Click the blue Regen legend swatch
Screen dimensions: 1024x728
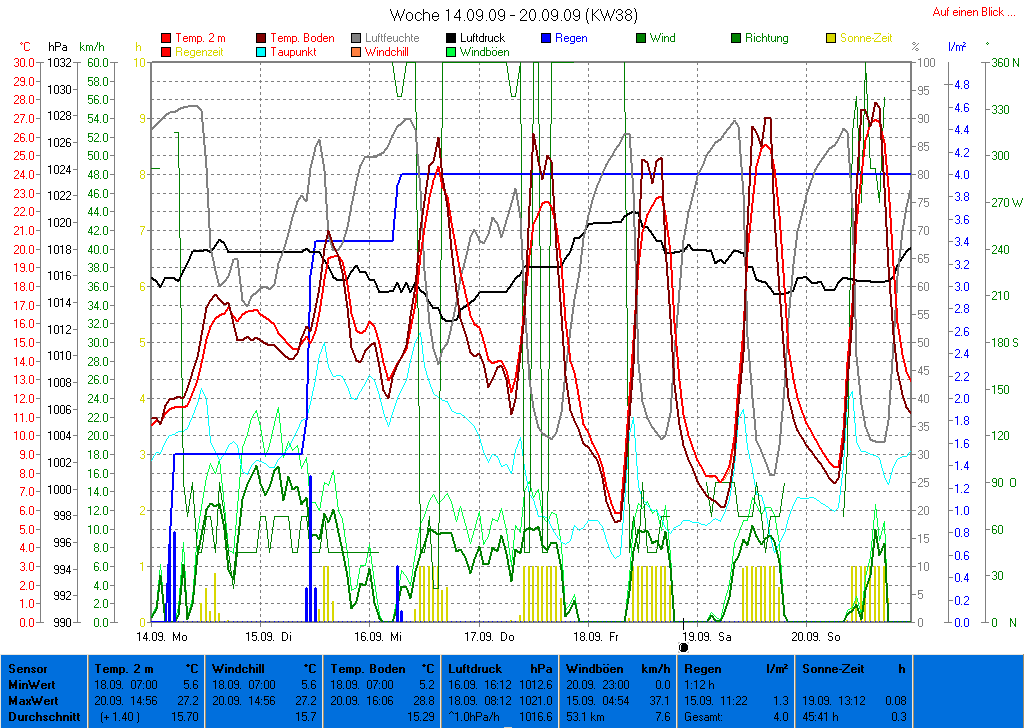[x=546, y=38]
